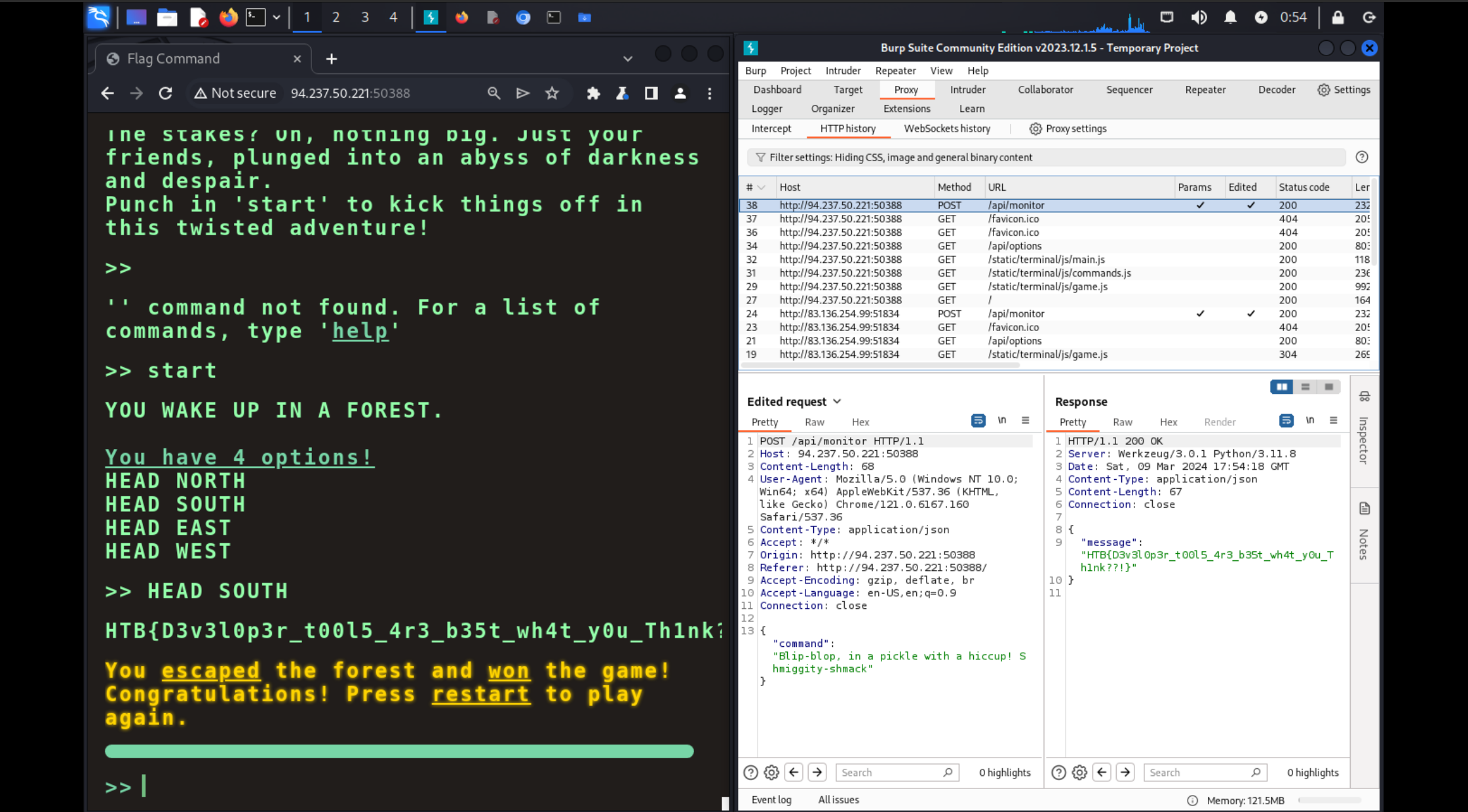
Task: Switch to side-by-side request/response layout
Action: (x=1281, y=387)
